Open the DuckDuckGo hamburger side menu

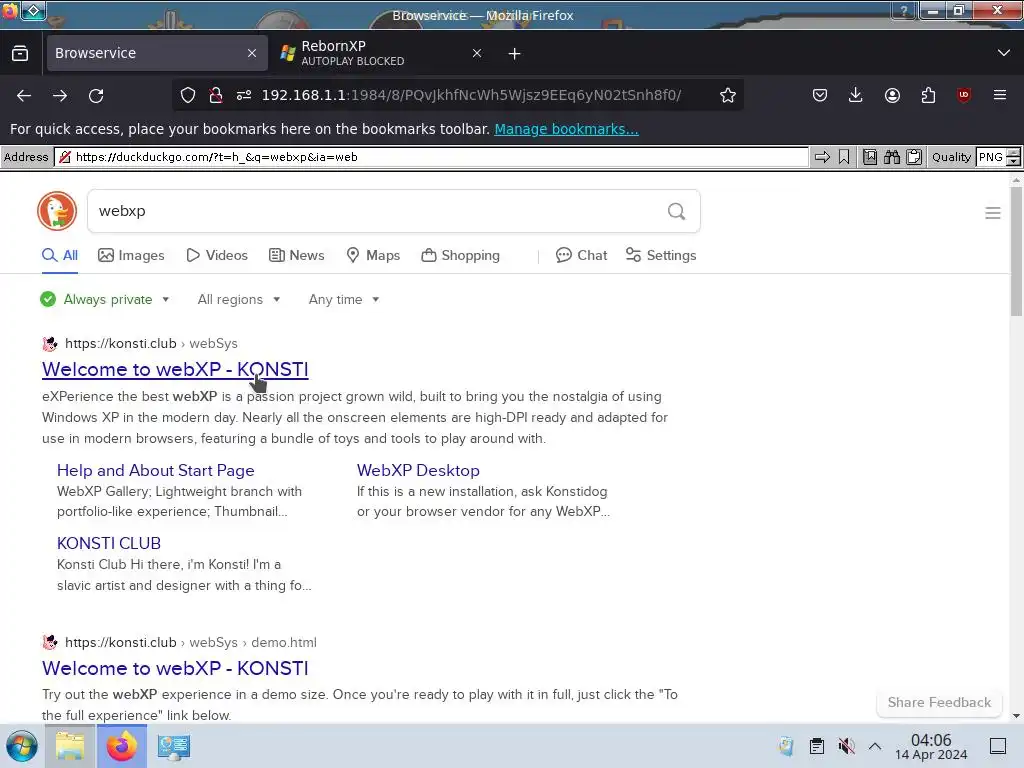(x=993, y=213)
